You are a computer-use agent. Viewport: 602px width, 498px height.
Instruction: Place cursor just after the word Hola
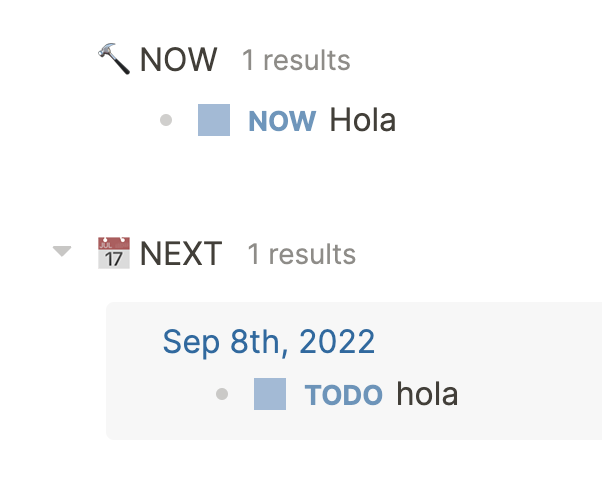[x=397, y=120]
